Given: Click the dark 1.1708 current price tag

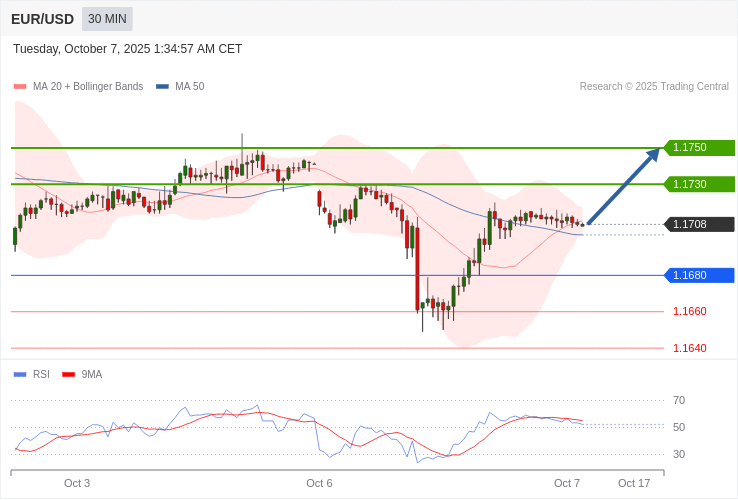Looking at the screenshot, I should click(698, 224).
